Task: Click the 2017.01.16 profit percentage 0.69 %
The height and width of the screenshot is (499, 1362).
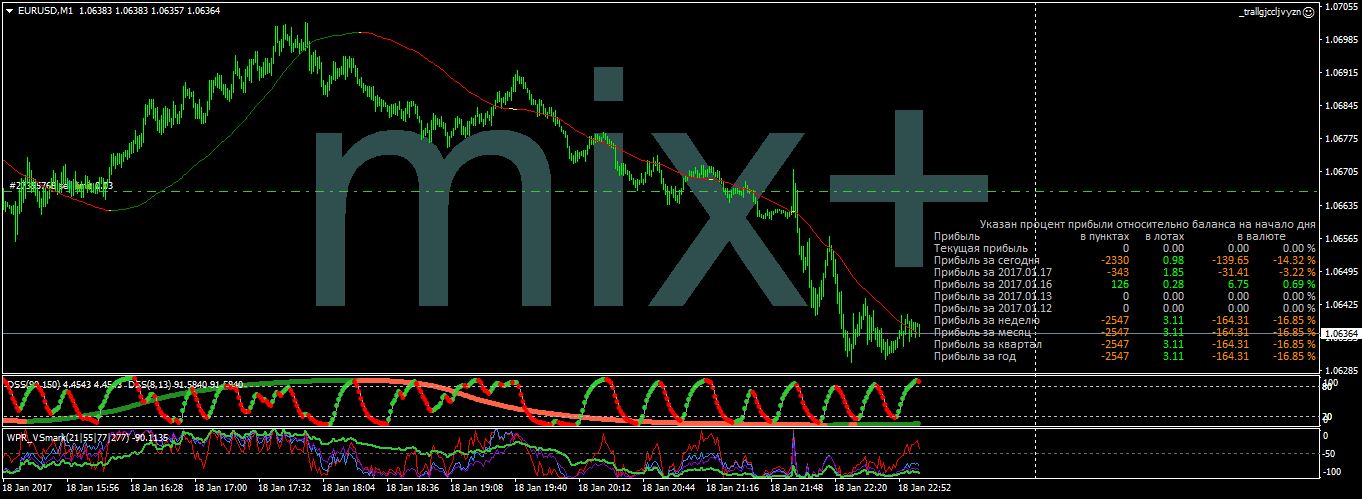Action: tap(1298, 284)
